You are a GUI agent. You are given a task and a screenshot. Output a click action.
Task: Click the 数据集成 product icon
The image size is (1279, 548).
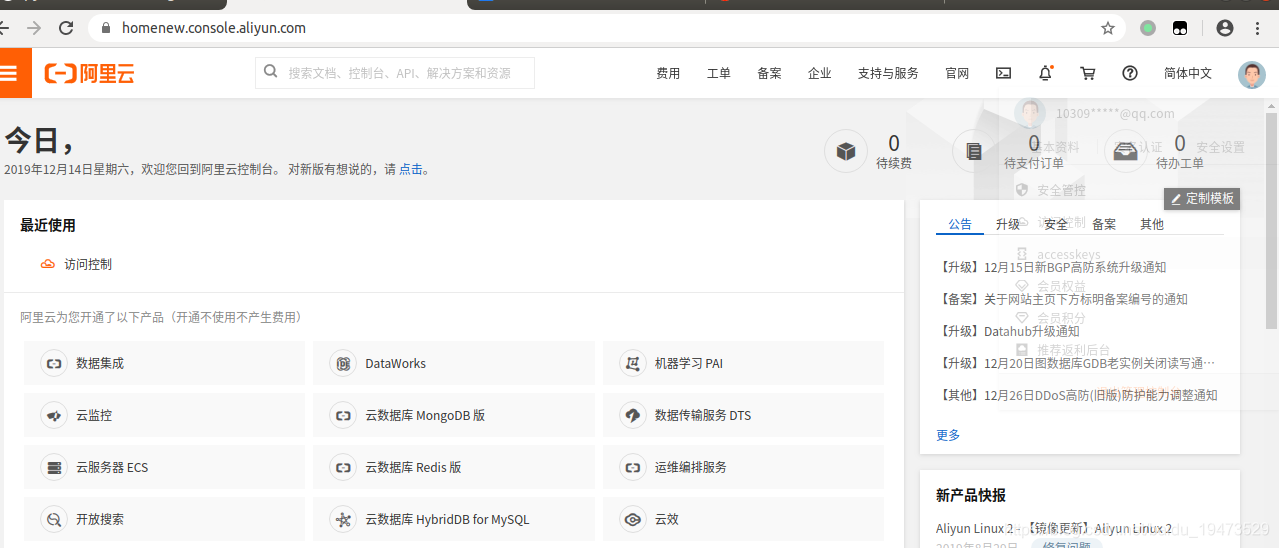click(53, 363)
